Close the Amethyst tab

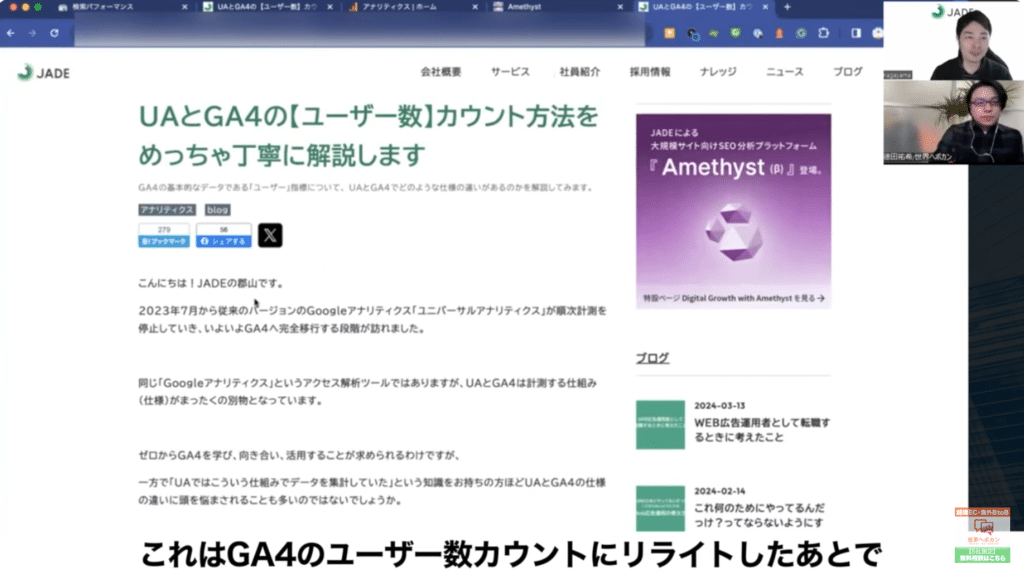(x=620, y=7)
